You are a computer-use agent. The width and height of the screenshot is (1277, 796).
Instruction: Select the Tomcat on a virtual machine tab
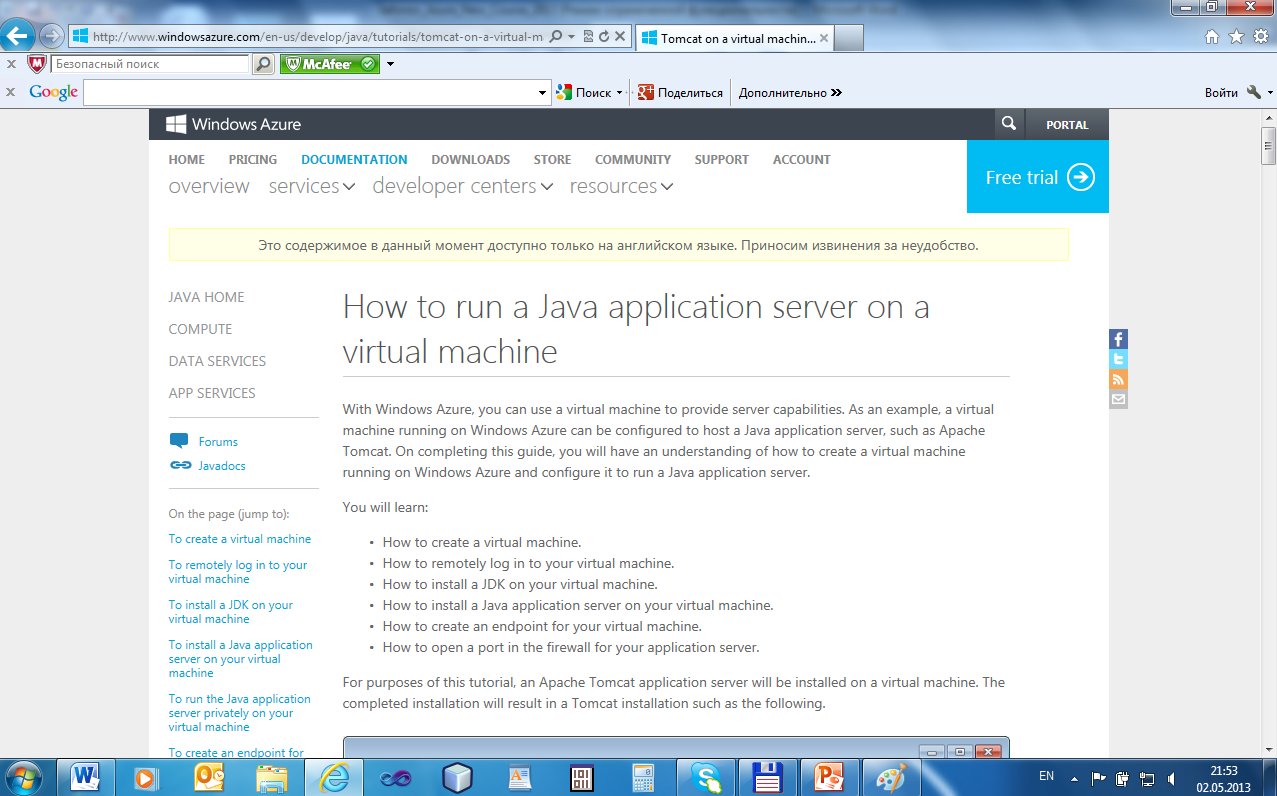point(733,38)
